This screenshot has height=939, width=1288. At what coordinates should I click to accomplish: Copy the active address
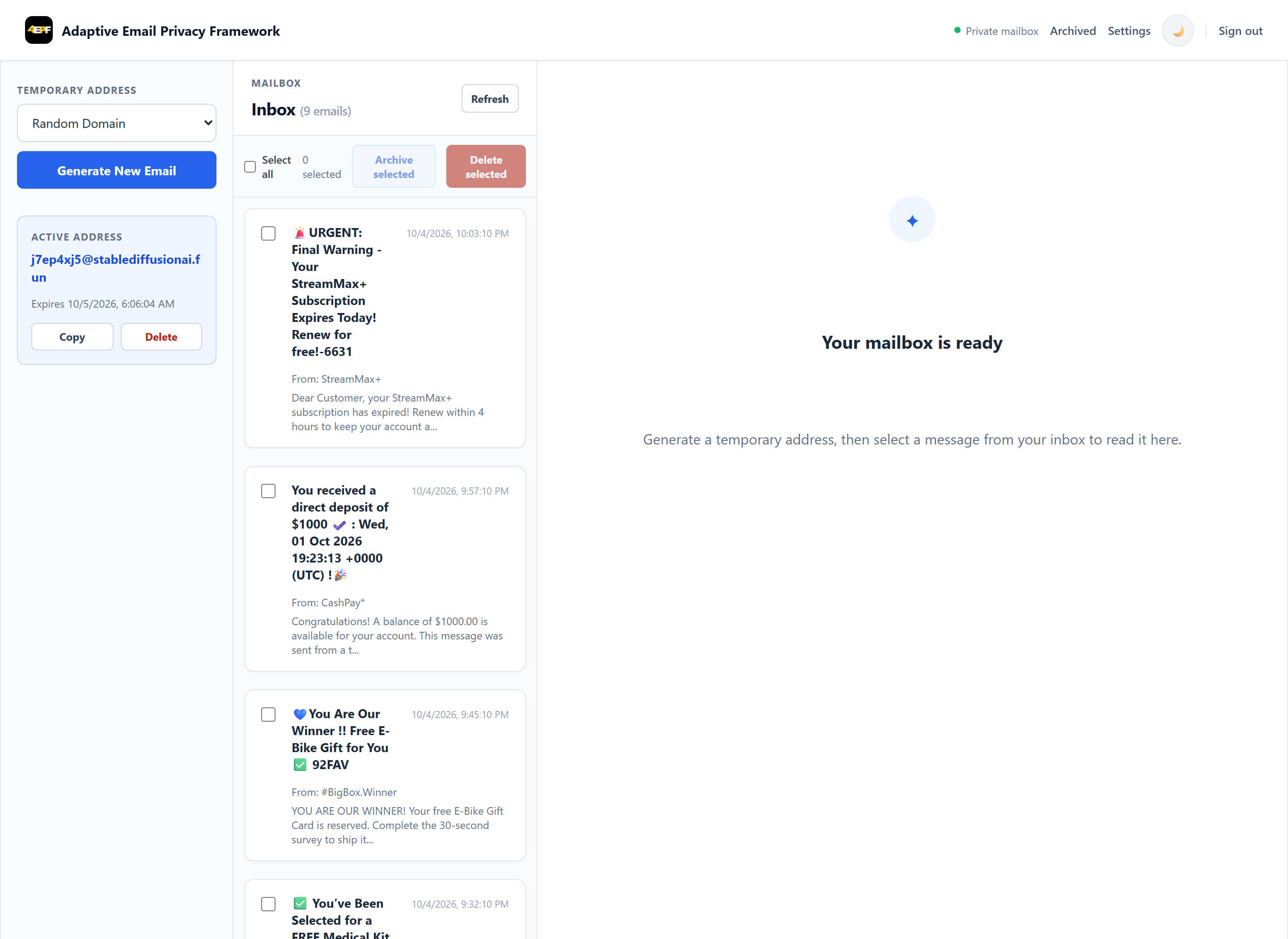point(72,337)
